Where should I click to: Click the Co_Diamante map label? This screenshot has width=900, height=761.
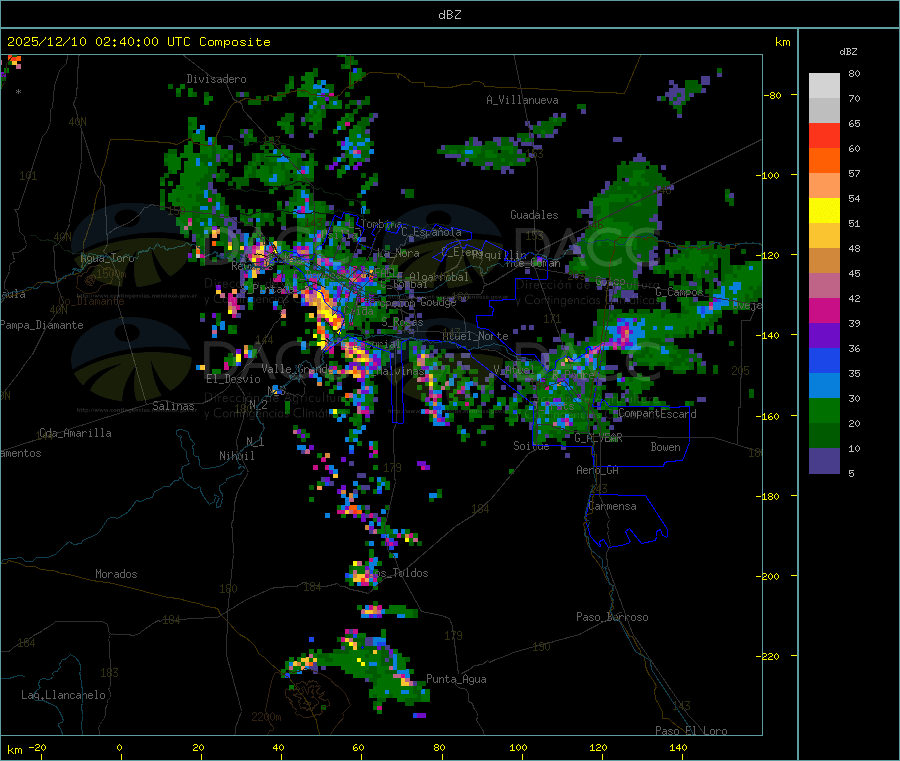[x=91, y=301]
